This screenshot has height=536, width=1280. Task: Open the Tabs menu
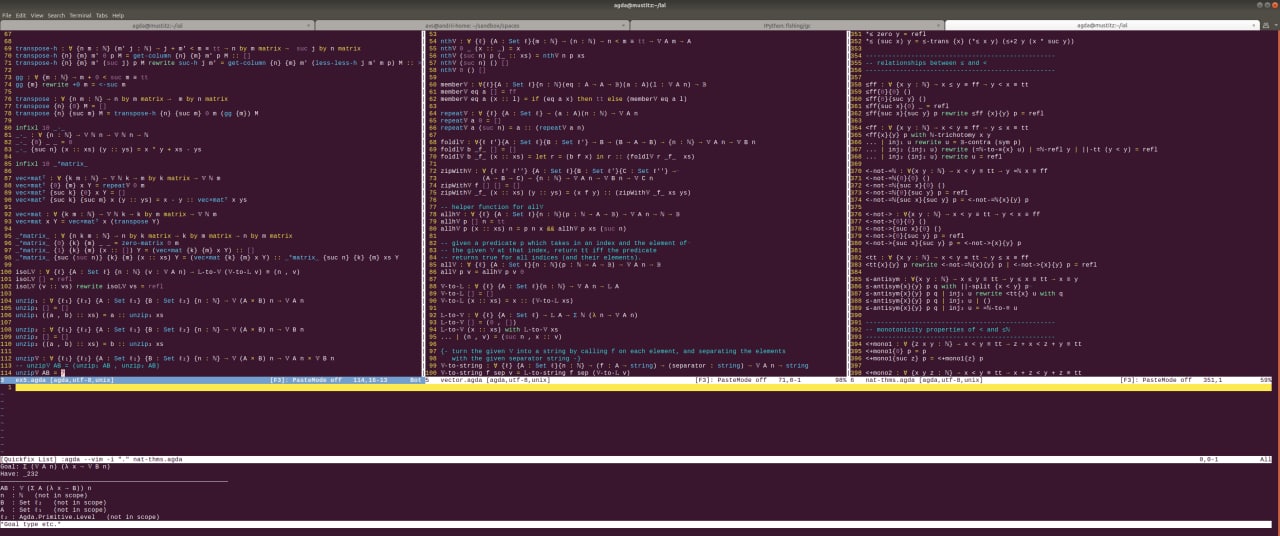tap(101, 16)
